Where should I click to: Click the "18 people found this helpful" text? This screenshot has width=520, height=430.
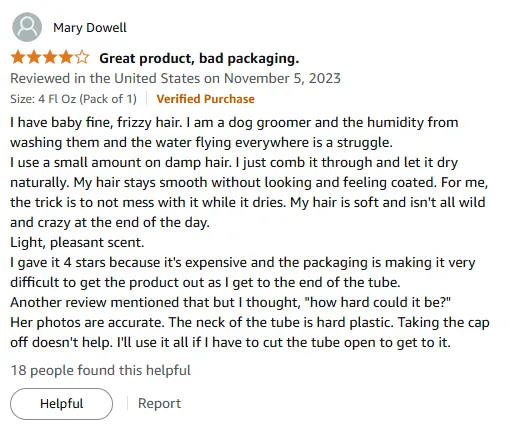(101, 370)
